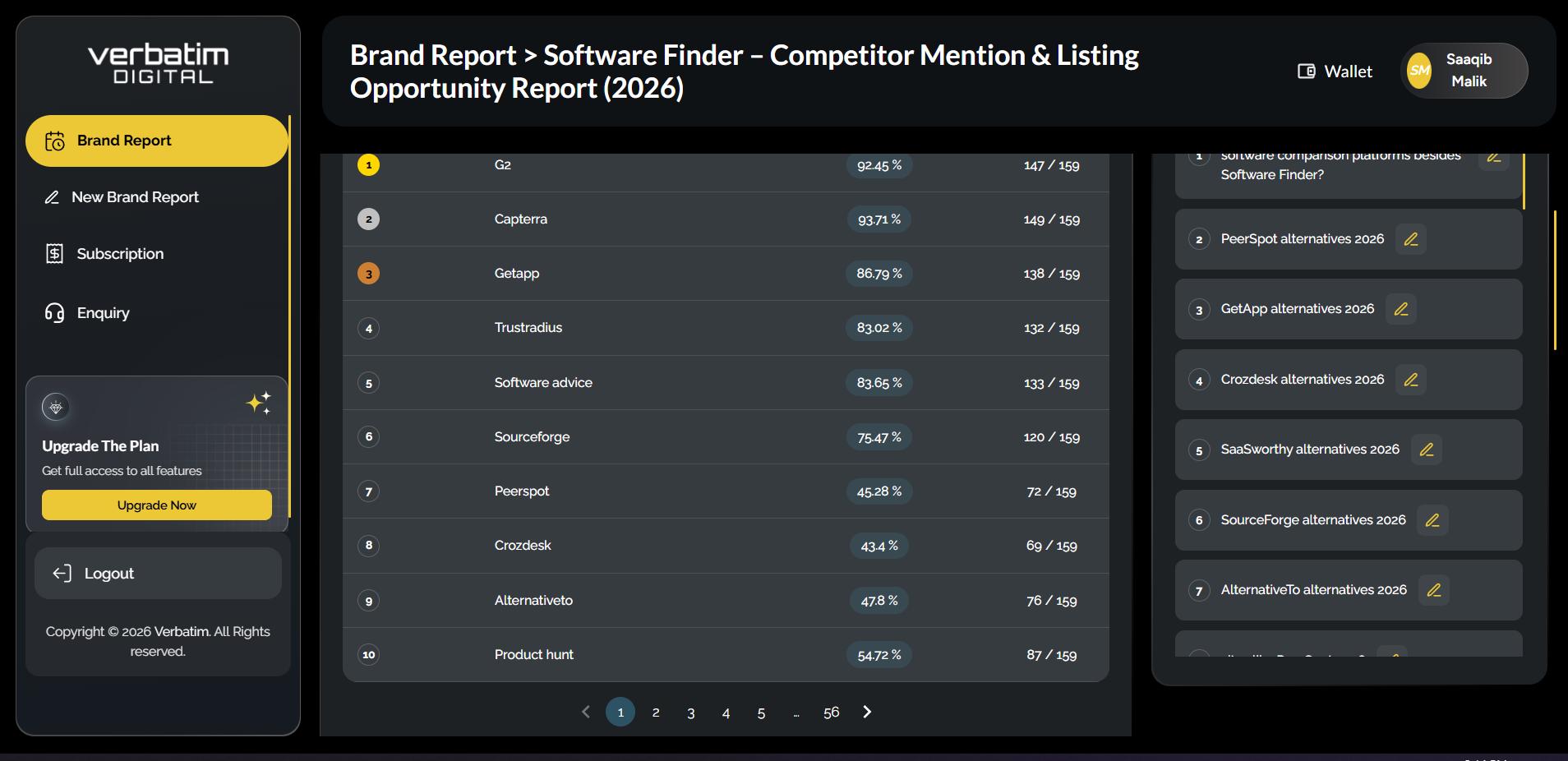Open the Wallet link in header
Screen dimensions: 1568x761
point(1335,71)
